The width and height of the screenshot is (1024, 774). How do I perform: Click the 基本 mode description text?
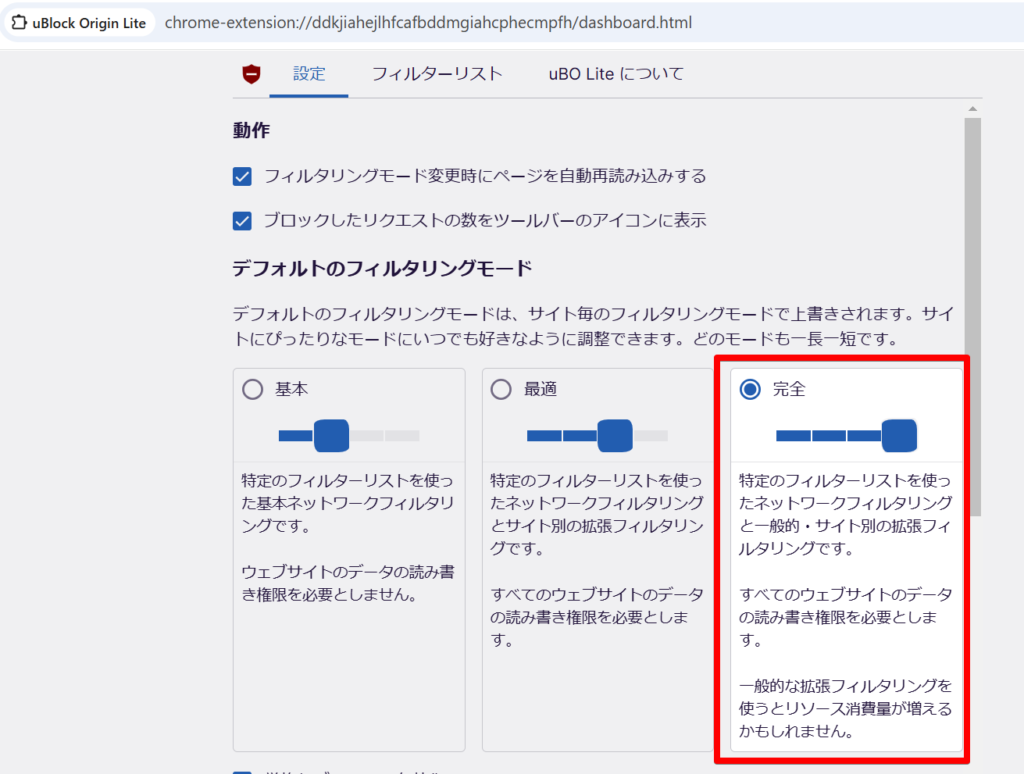click(348, 537)
